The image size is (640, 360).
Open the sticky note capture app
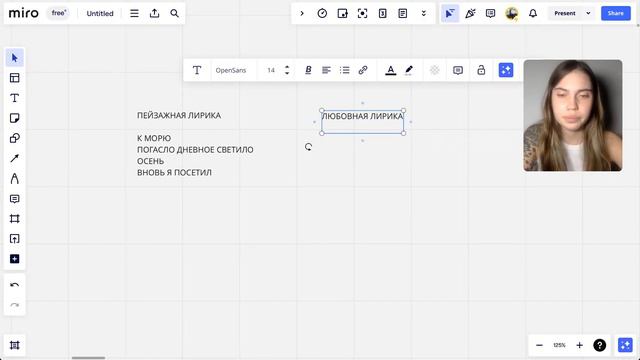click(342, 13)
